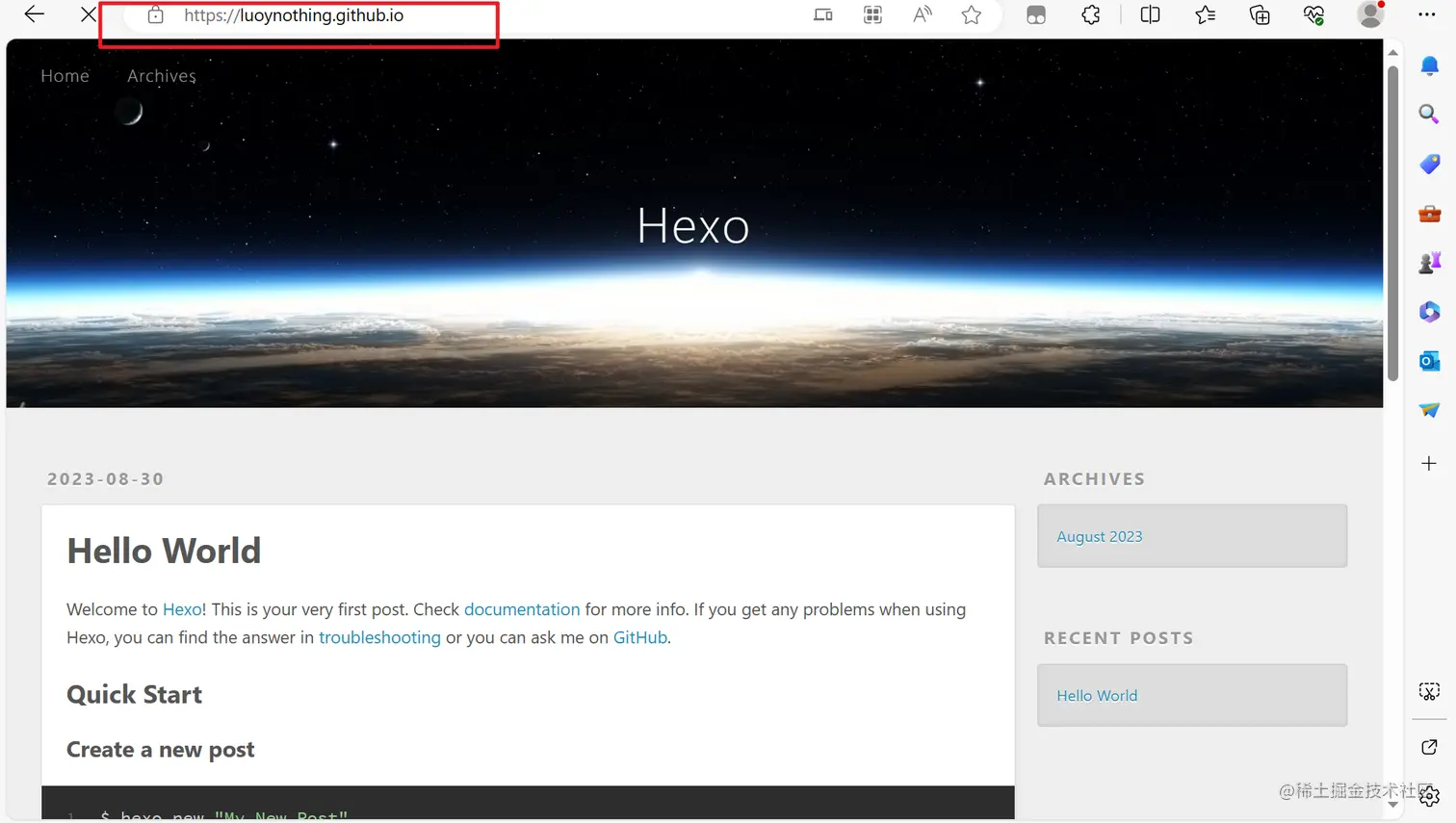
Task: Open the Archives navigation link
Action: click(x=162, y=76)
